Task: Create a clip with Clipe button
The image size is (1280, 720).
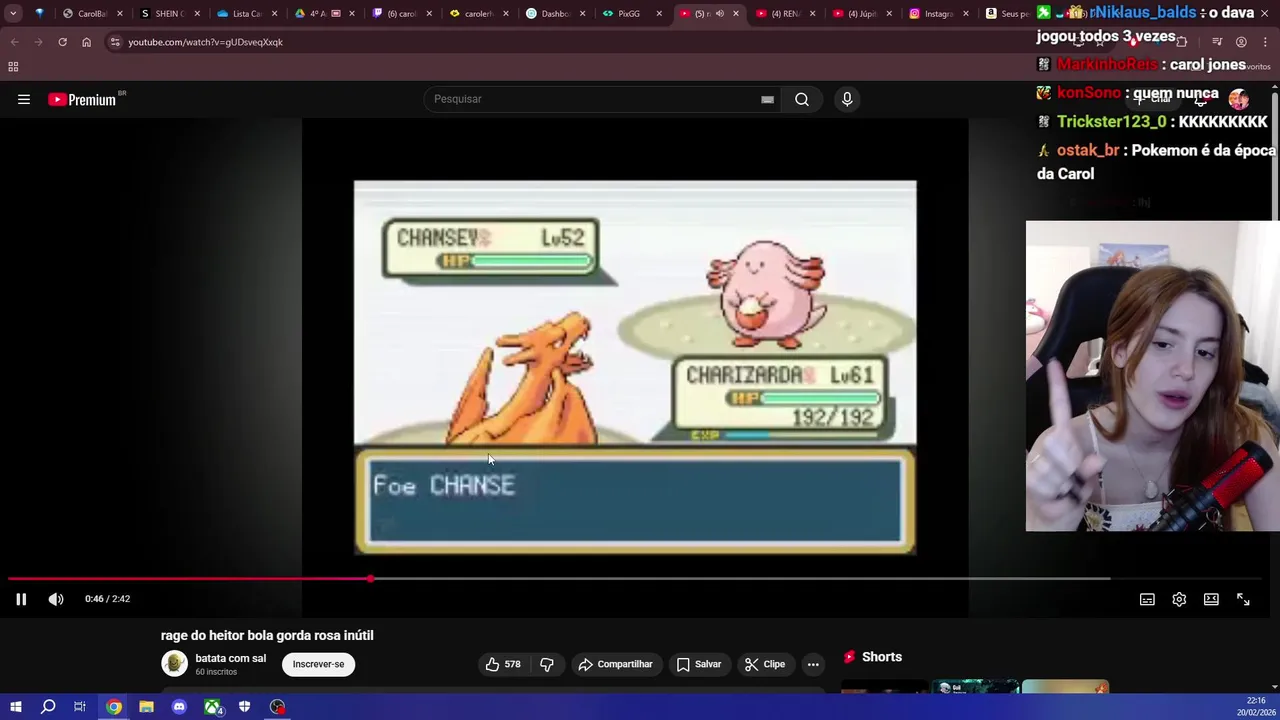Action: [x=765, y=664]
